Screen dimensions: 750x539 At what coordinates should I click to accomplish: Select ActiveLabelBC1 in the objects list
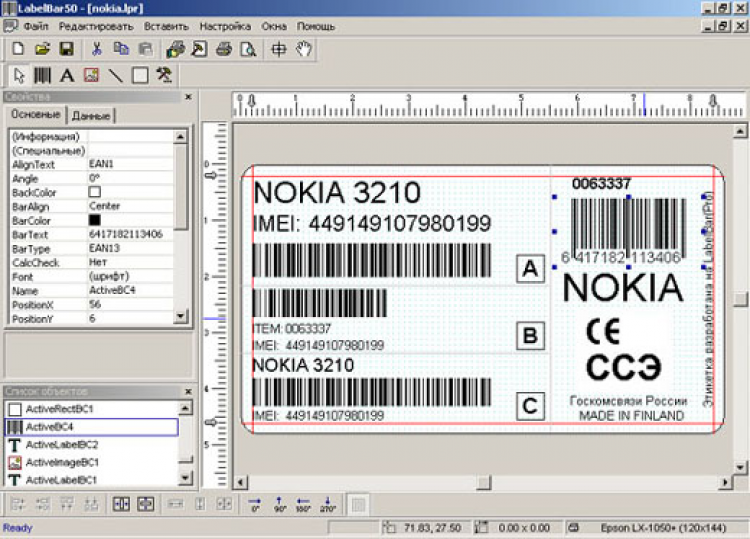pos(92,480)
